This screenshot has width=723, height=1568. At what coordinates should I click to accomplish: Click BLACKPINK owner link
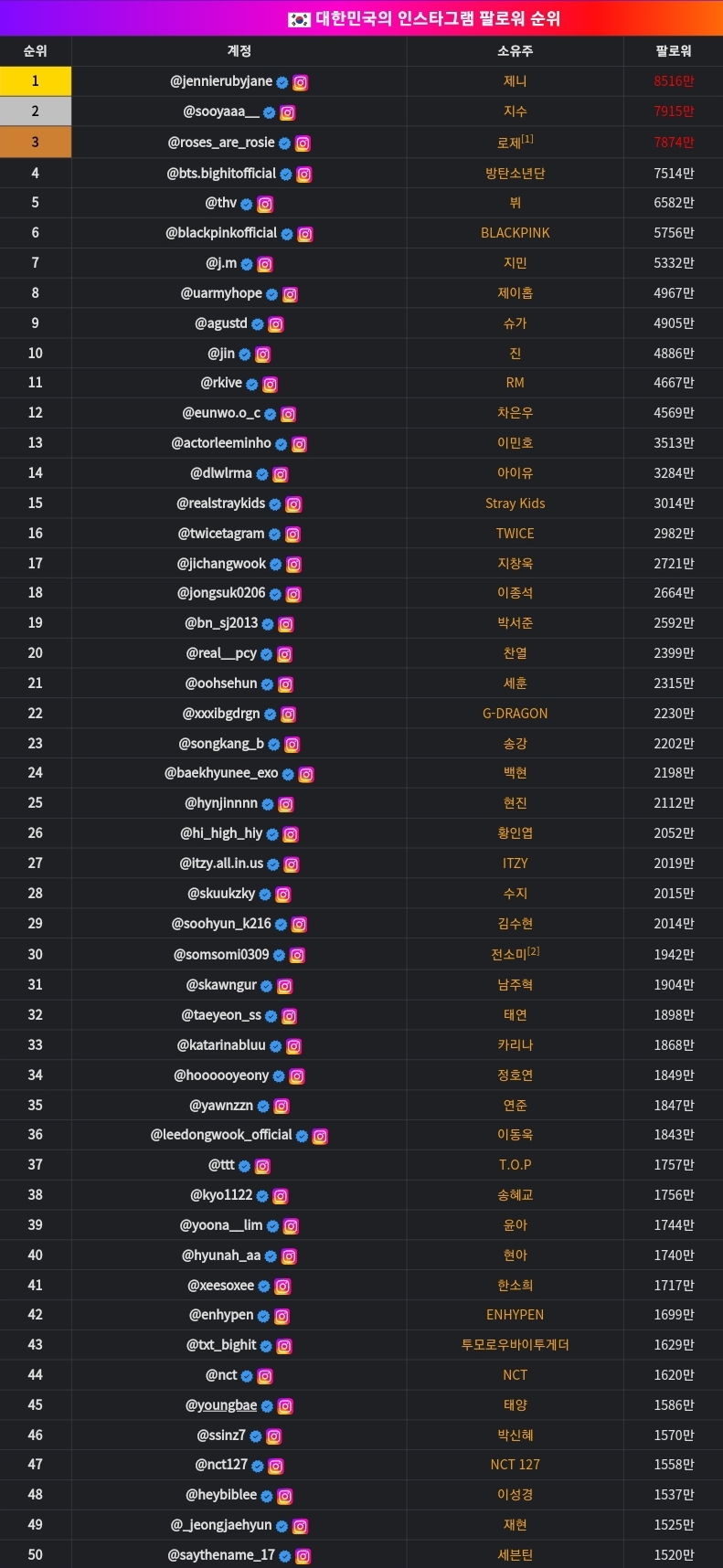point(515,233)
